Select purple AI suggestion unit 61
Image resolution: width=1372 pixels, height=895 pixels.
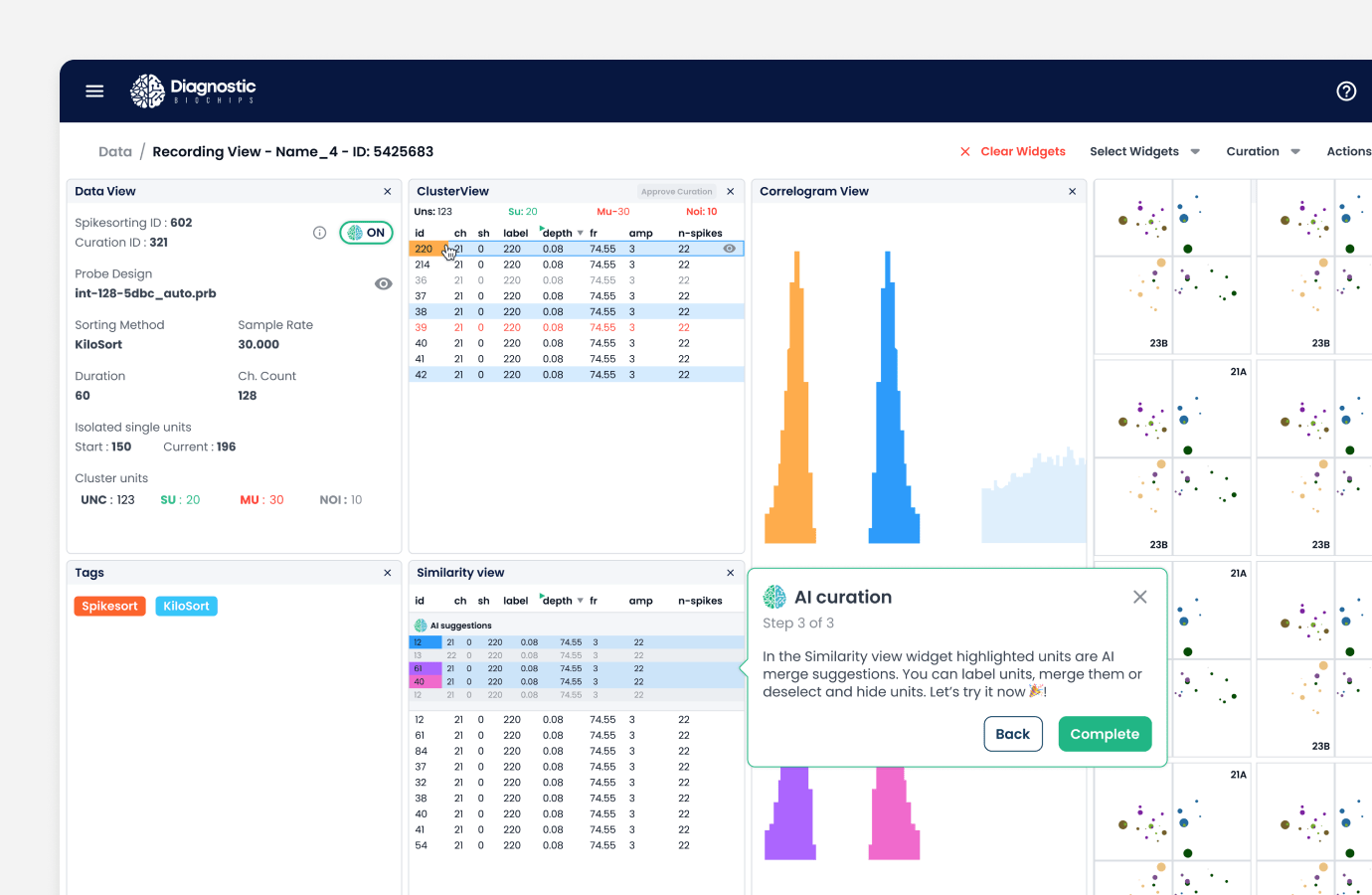[426, 668]
